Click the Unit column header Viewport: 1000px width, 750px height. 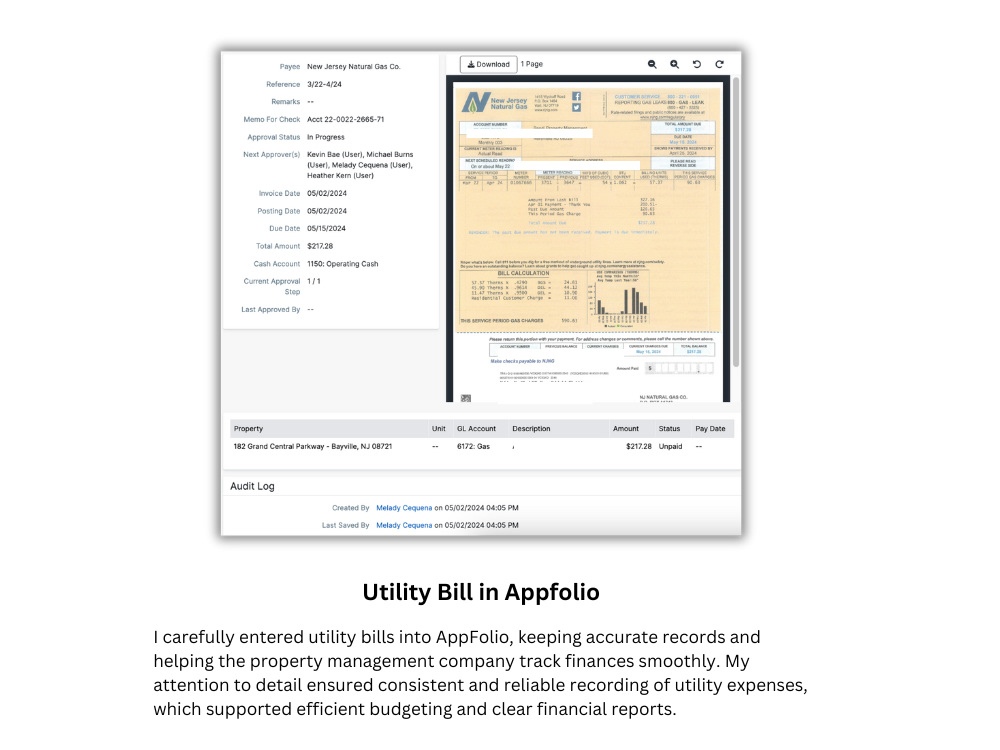[439, 429]
